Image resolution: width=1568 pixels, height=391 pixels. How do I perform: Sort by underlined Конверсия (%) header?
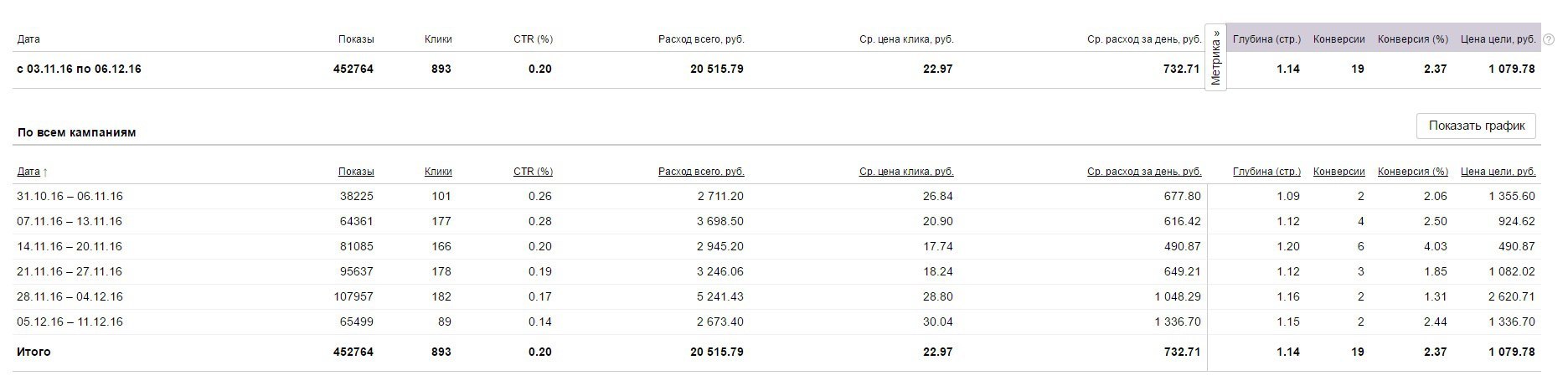pos(1412,172)
